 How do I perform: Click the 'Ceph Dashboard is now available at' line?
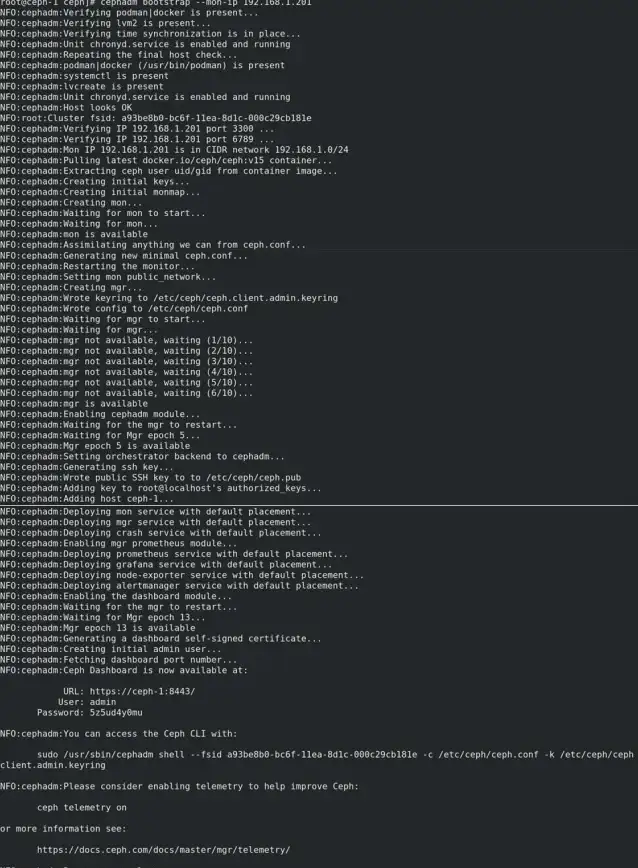click(x=124, y=670)
